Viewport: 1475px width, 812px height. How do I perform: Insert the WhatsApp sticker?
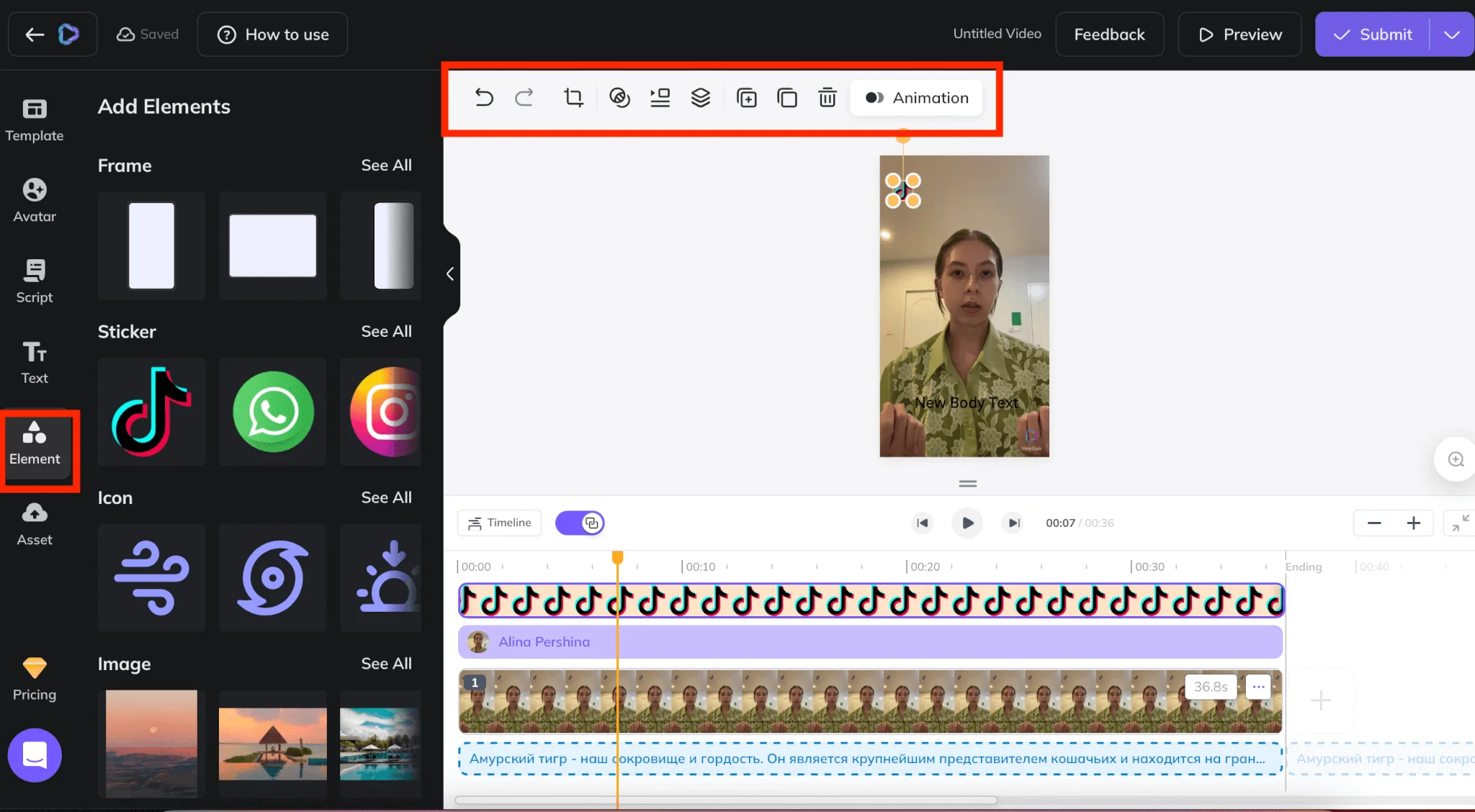point(273,412)
